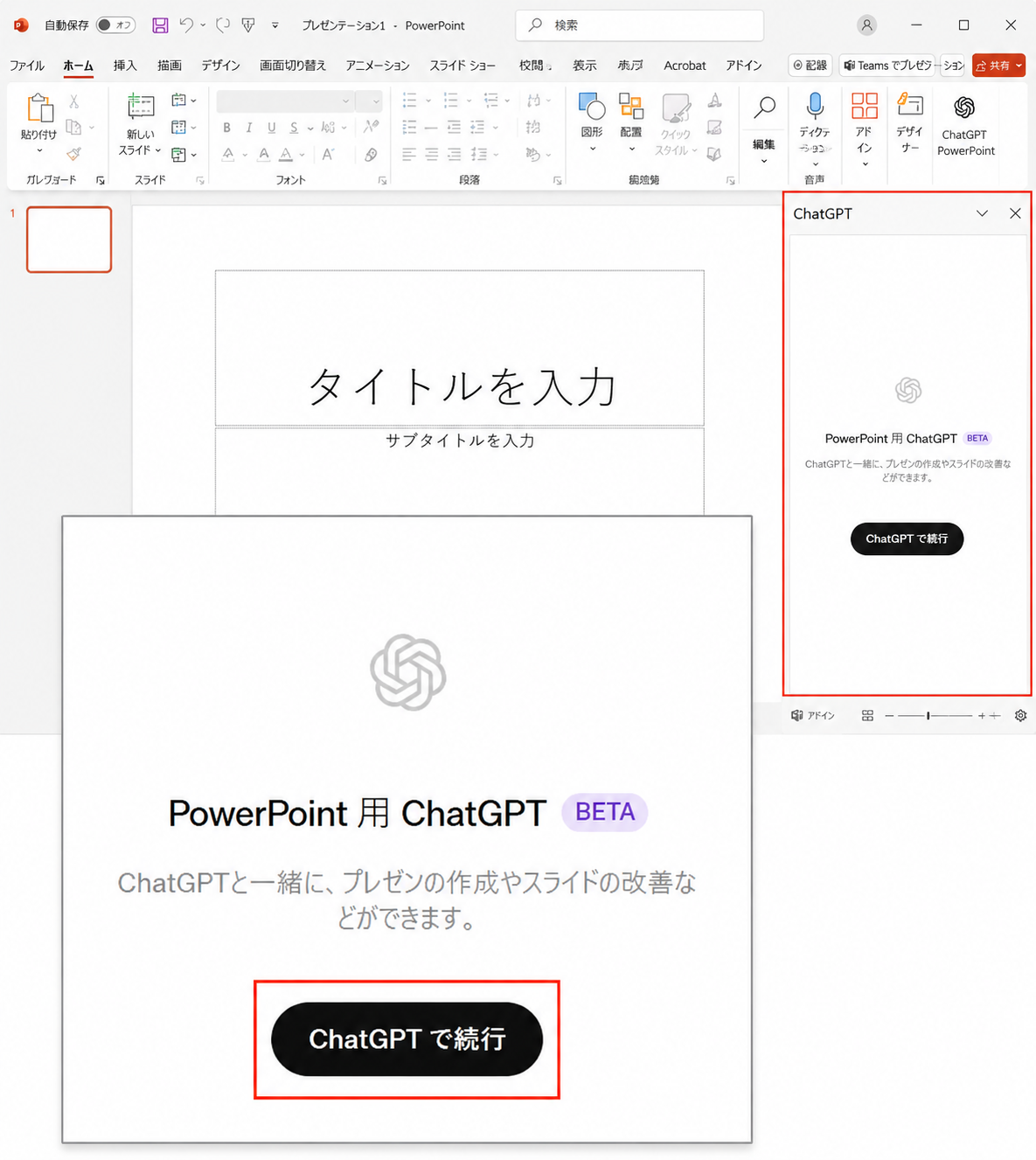This screenshot has height=1160, width=1036.
Task: Click the 配置 arrange icon
Action: pyautogui.click(x=631, y=108)
